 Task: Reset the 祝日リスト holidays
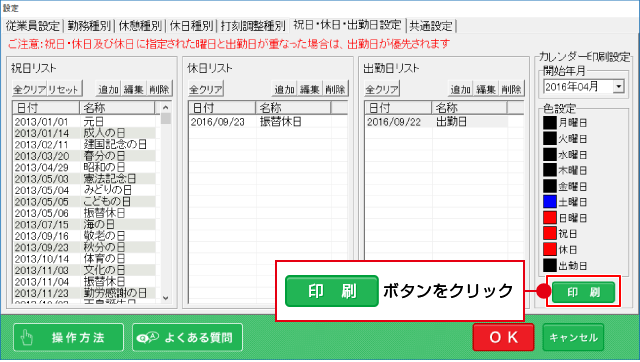point(64,89)
